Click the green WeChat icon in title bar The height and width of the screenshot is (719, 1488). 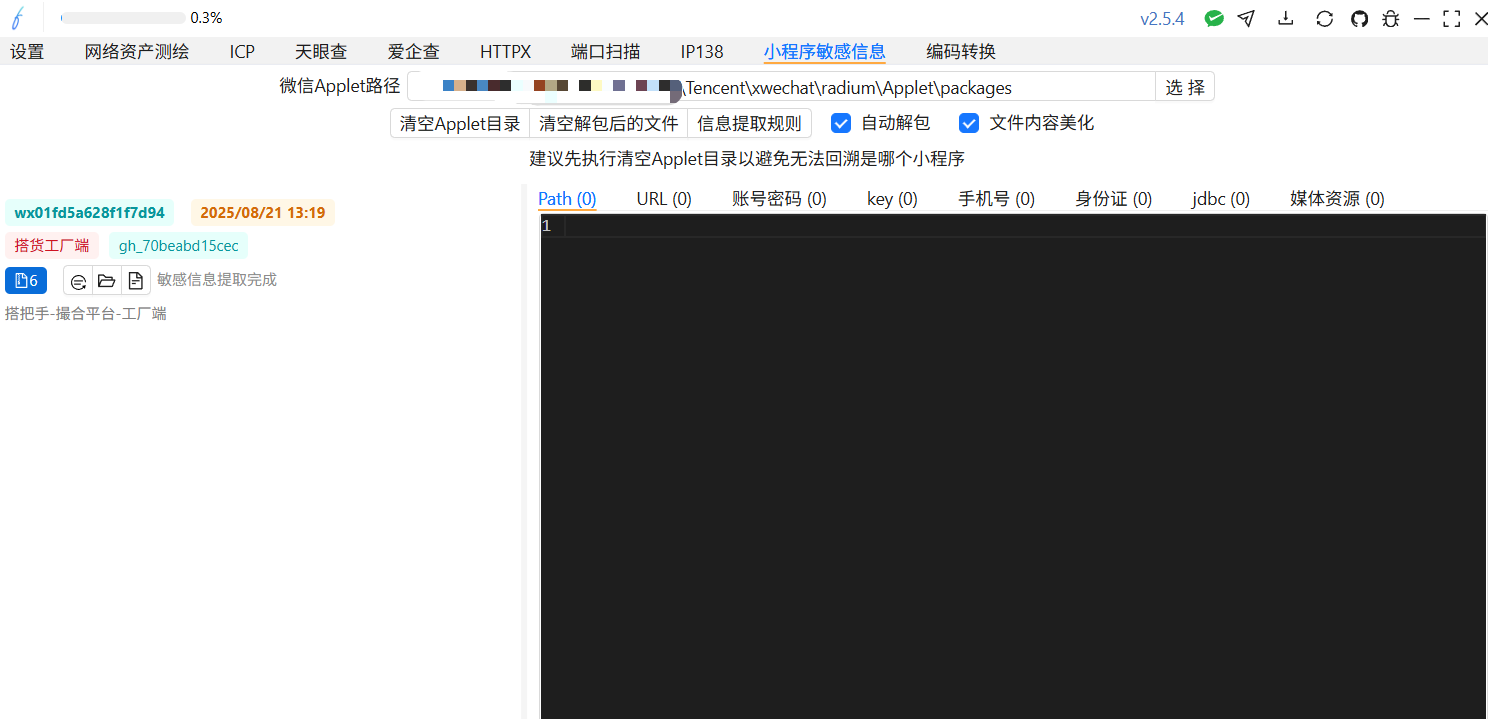pos(1214,18)
